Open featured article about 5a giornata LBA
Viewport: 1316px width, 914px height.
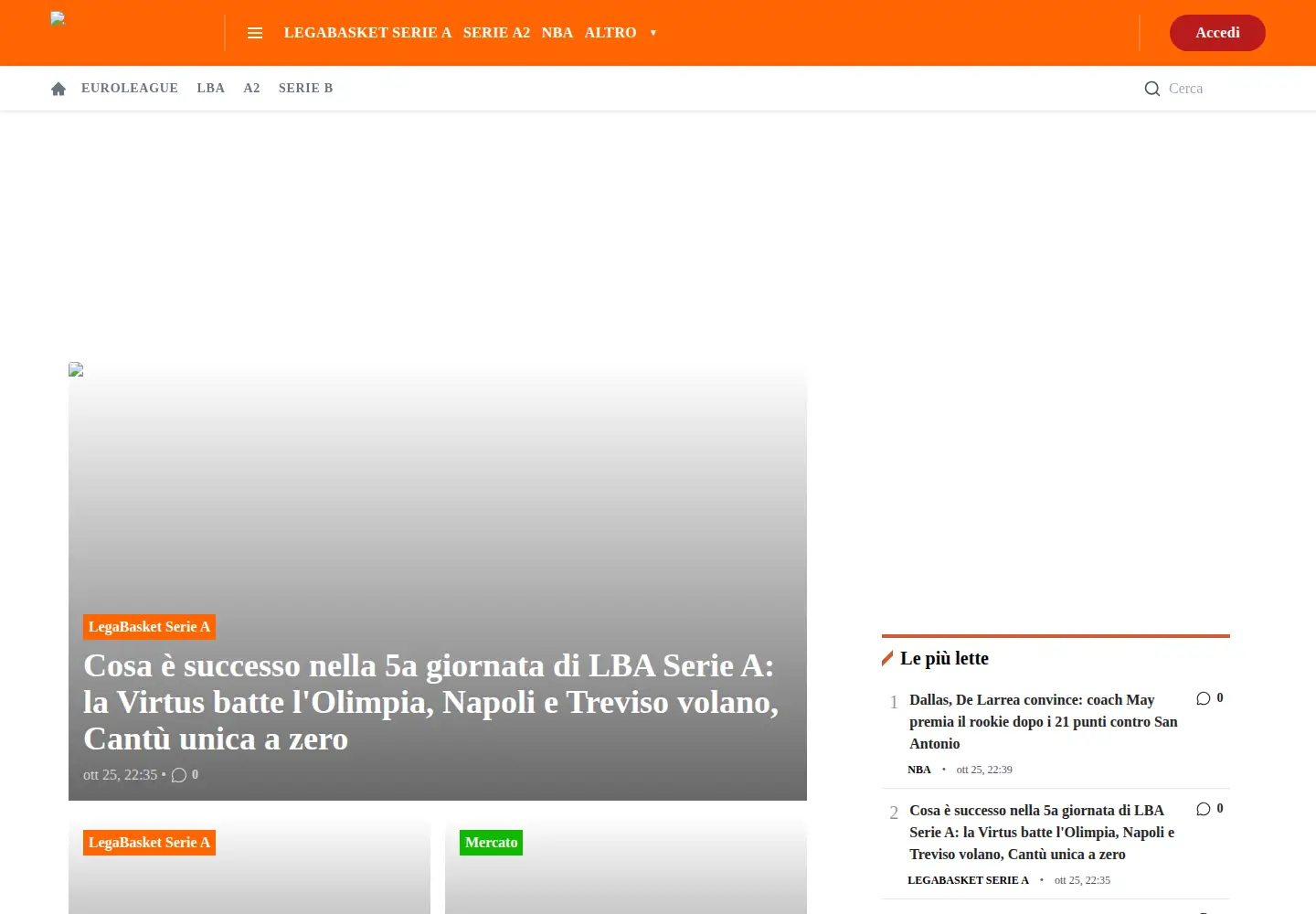(x=430, y=702)
